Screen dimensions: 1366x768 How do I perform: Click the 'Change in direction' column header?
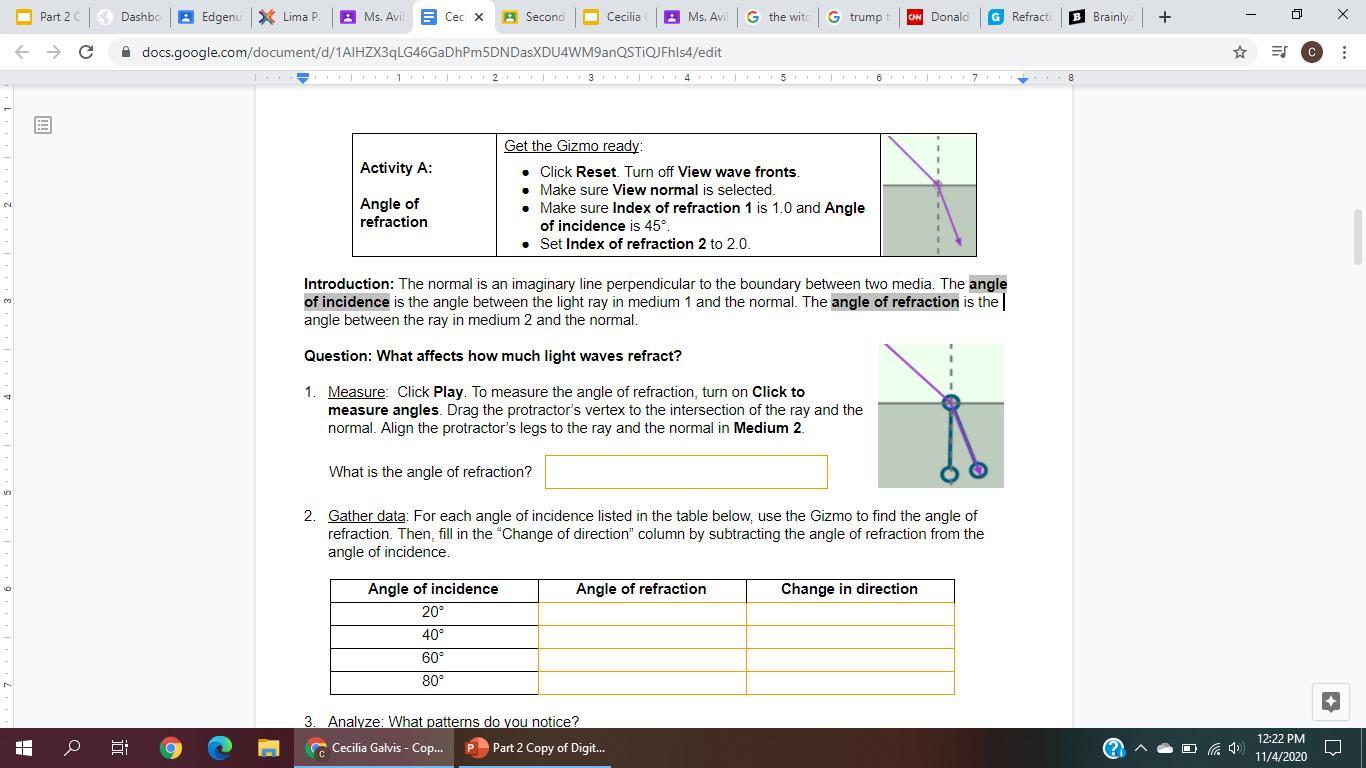849,589
